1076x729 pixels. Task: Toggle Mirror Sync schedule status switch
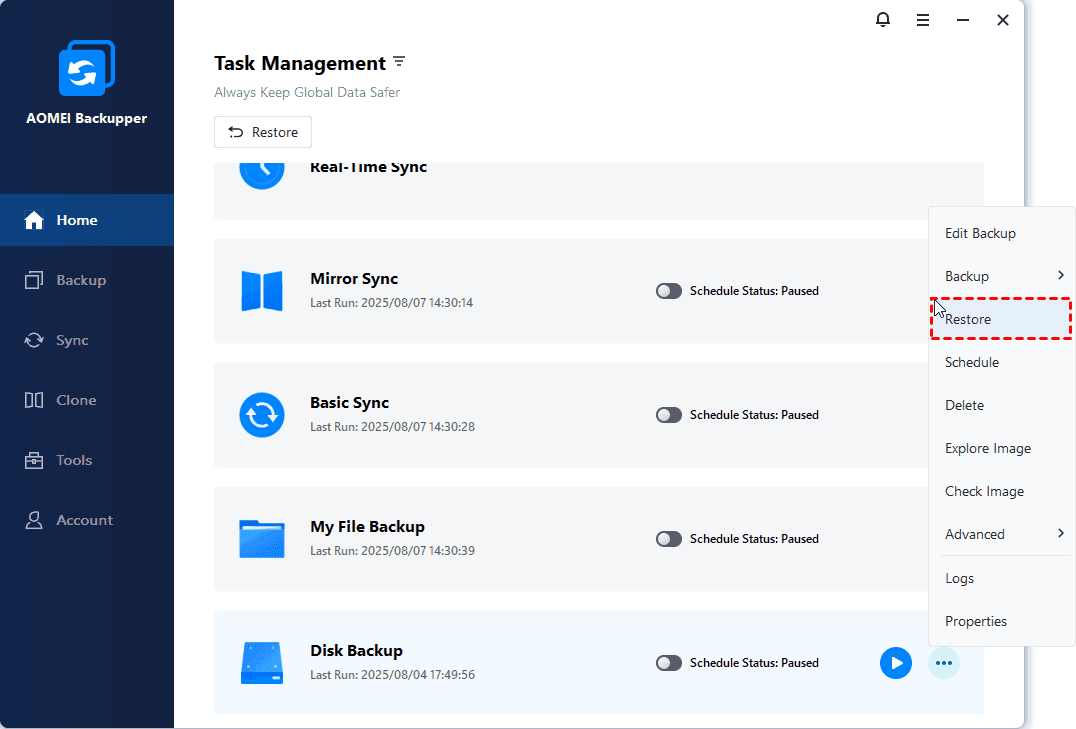coord(668,291)
